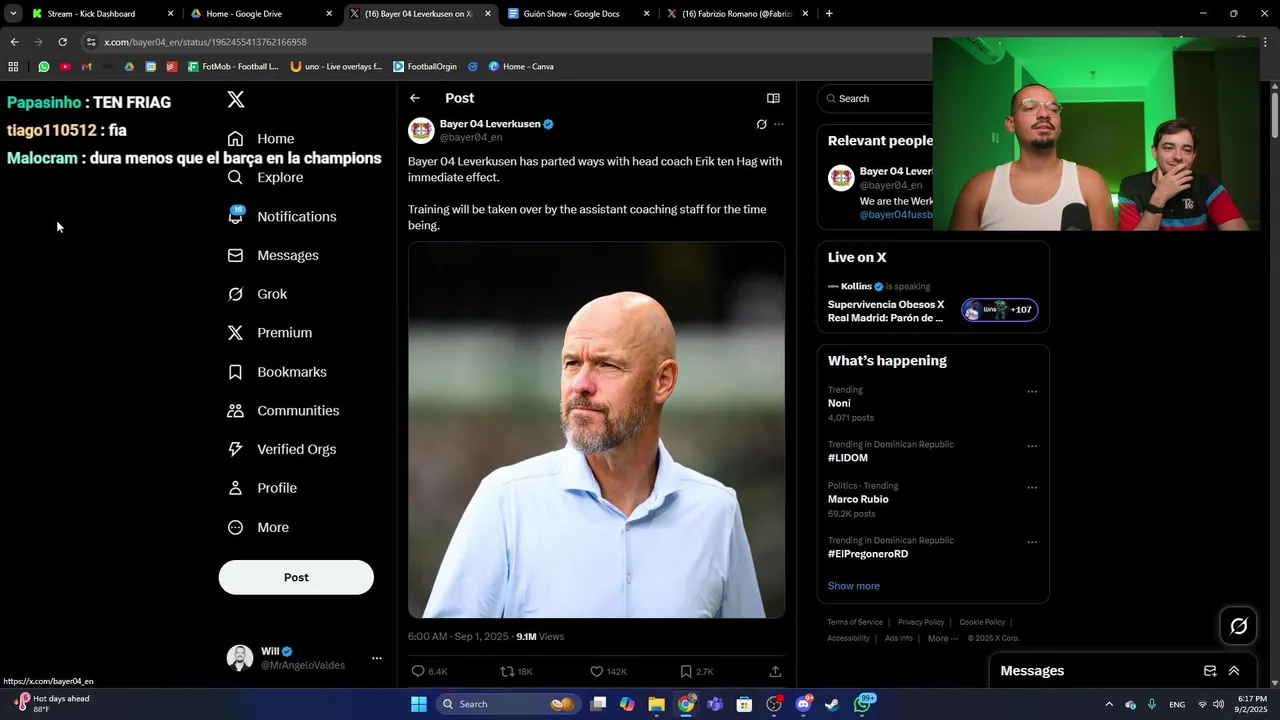Image resolution: width=1280 pixels, height=720 pixels.
Task: Expand the More menu in sidebar
Action: tap(258, 527)
